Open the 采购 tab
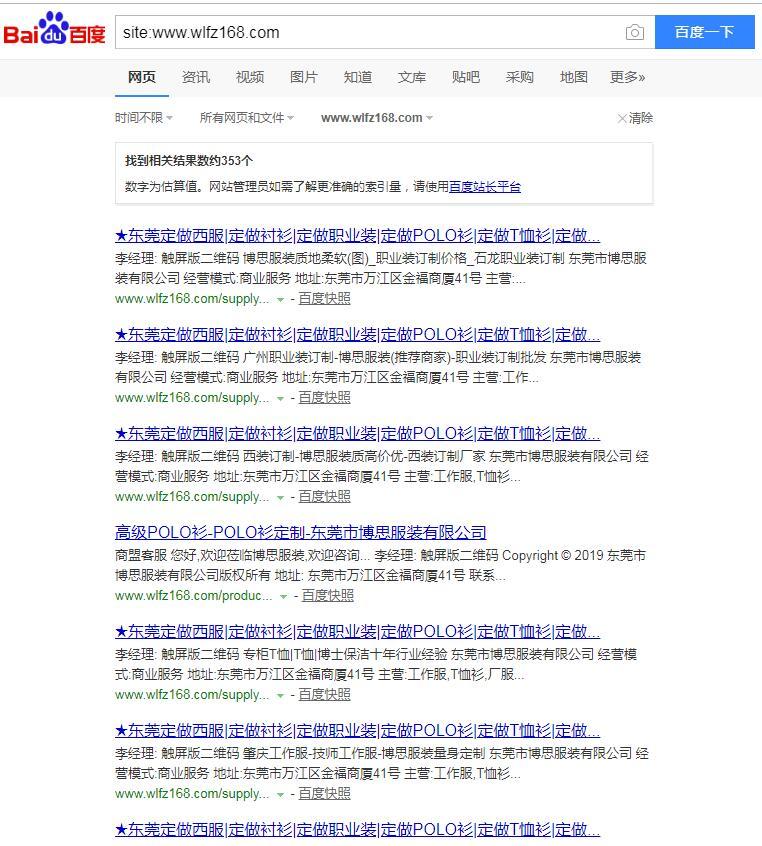The image size is (762, 846). pos(519,77)
